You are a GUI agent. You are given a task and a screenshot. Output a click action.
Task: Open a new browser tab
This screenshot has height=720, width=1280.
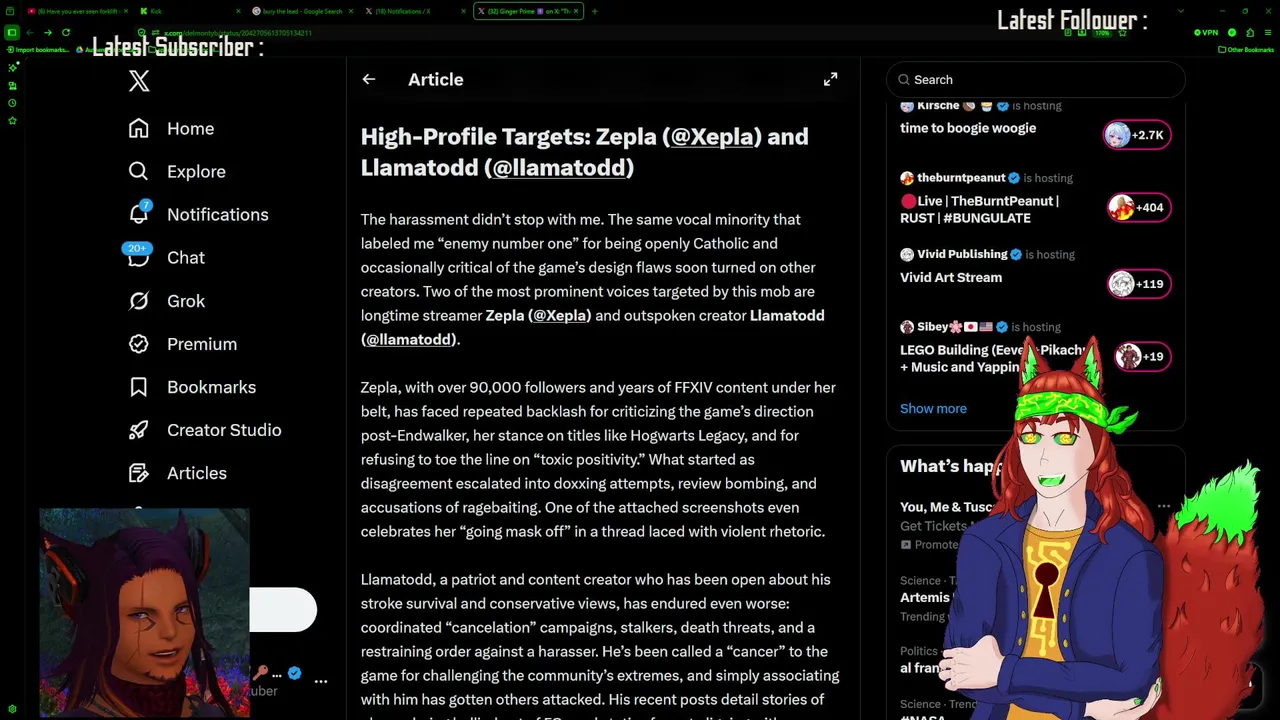pyautogui.click(x=594, y=11)
